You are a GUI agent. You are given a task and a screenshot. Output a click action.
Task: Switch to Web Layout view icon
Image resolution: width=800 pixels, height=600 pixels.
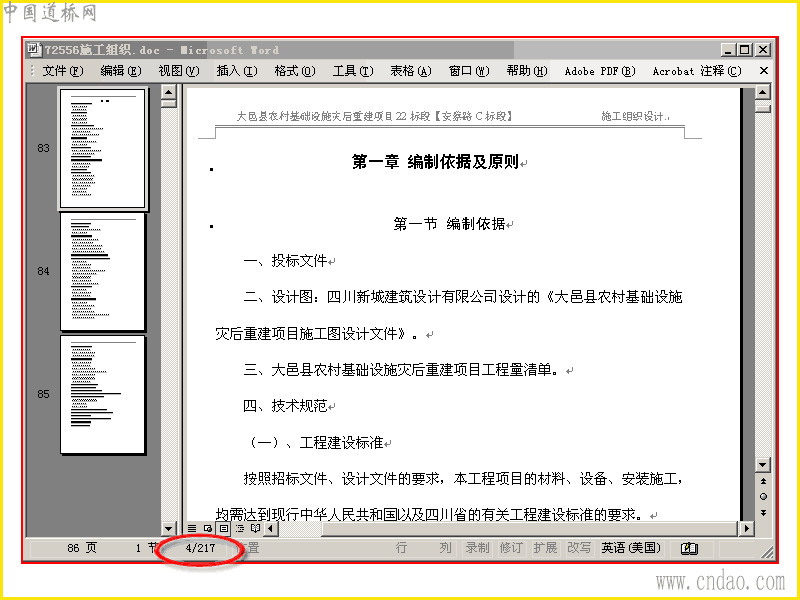click(x=208, y=529)
